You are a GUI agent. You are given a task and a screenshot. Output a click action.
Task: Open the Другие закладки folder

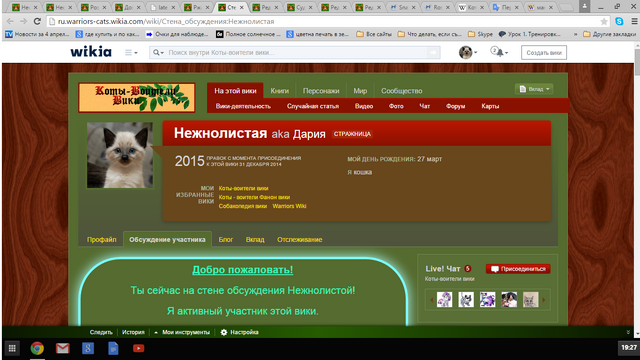[609, 34]
